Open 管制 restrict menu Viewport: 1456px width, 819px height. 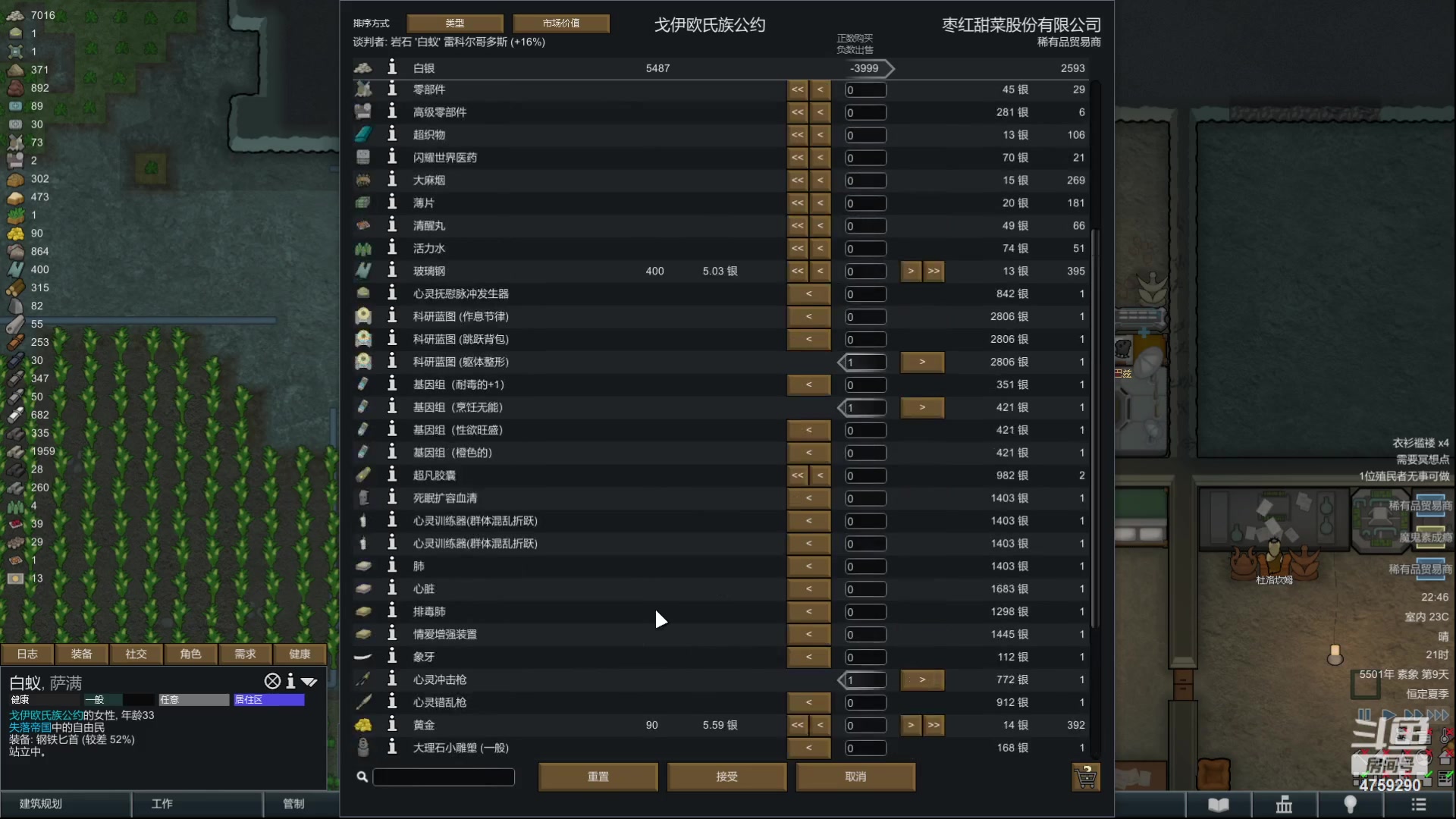(302, 804)
